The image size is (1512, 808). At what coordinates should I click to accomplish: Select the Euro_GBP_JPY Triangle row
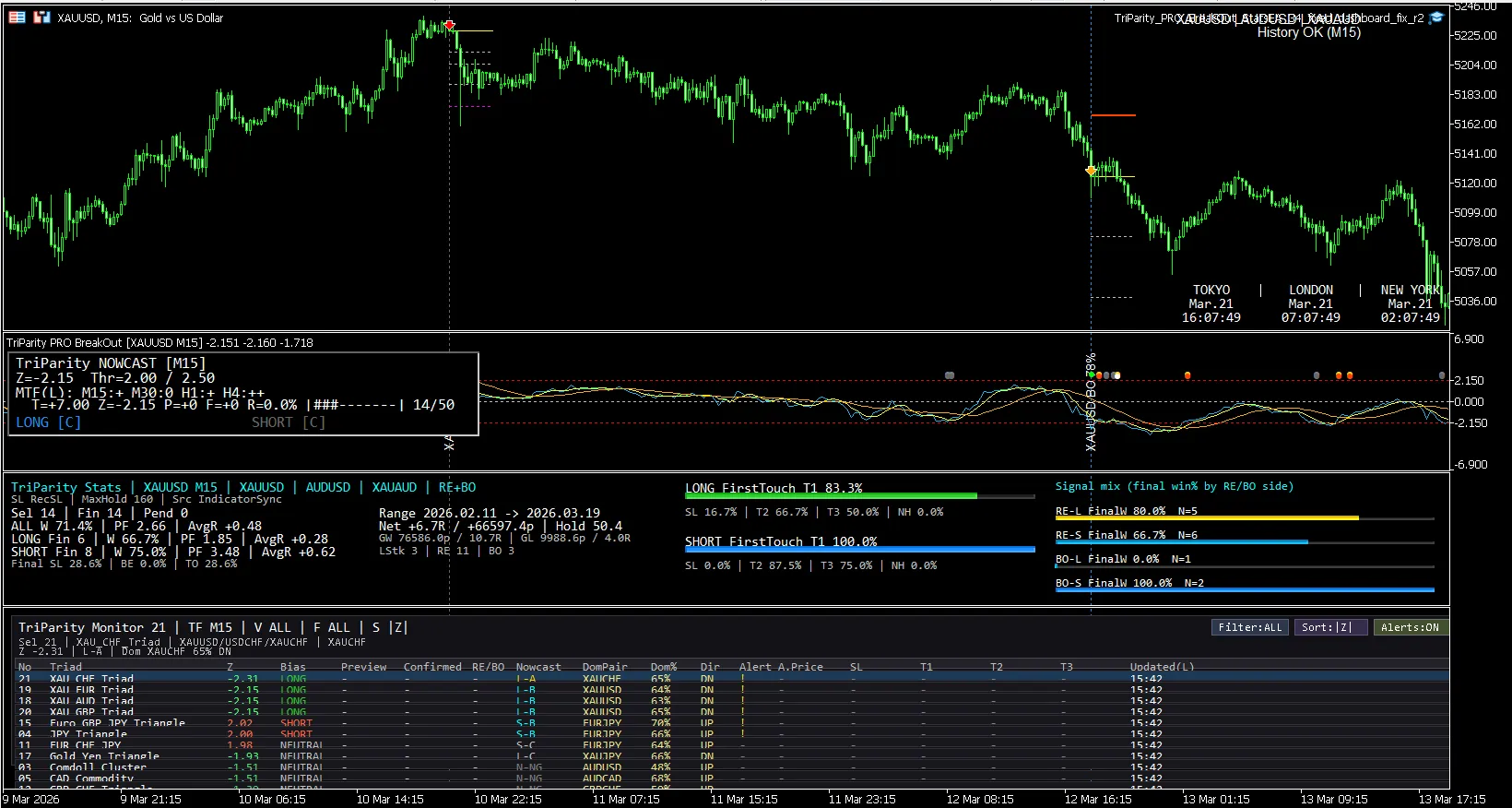pyautogui.click(x=117, y=723)
